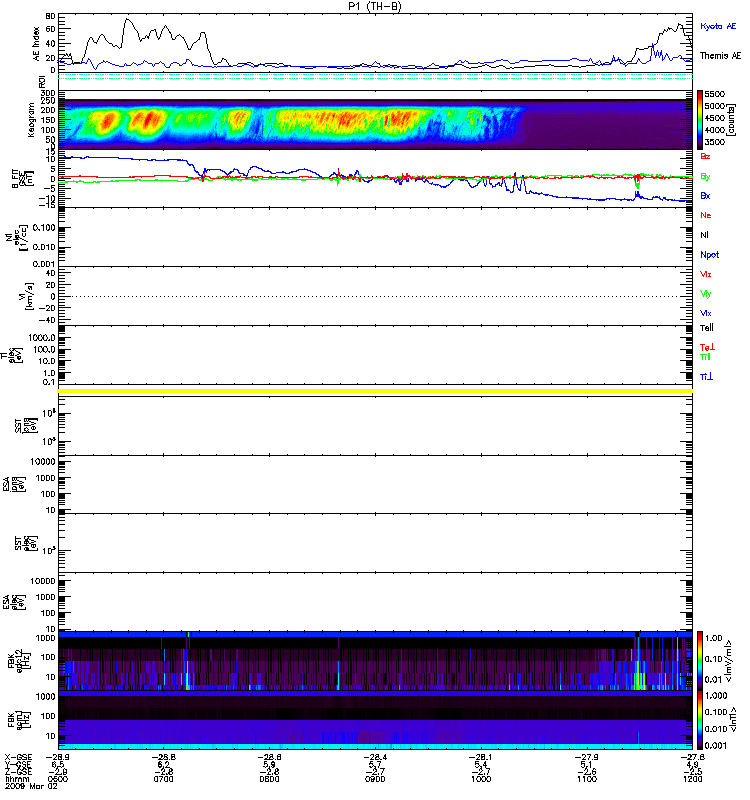Image resolution: width=750 pixels, height=800 pixels.
Task: Click the '0900' time tick label
Action: click(375, 779)
